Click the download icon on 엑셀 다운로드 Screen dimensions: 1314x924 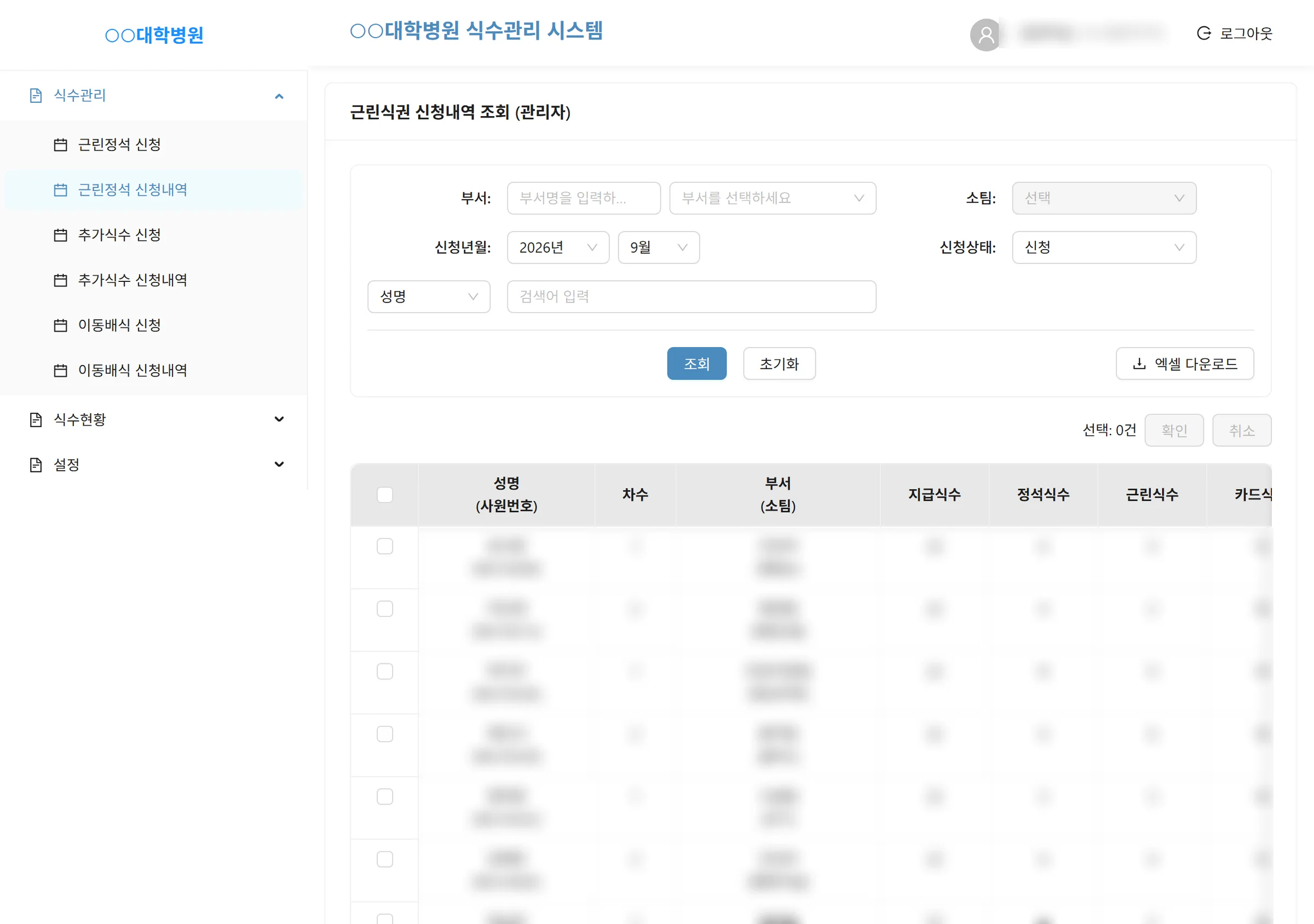1139,364
